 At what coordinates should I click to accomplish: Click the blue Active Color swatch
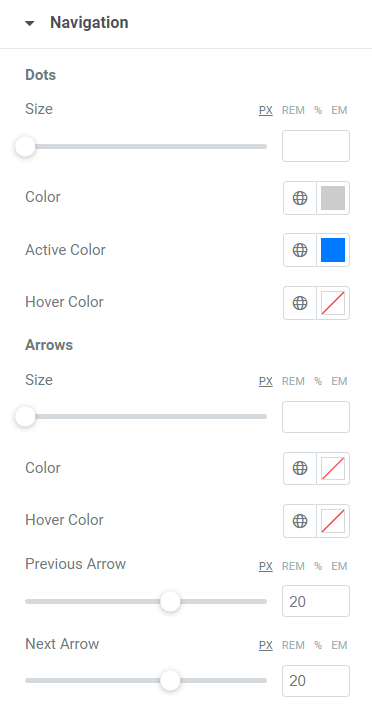click(333, 250)
